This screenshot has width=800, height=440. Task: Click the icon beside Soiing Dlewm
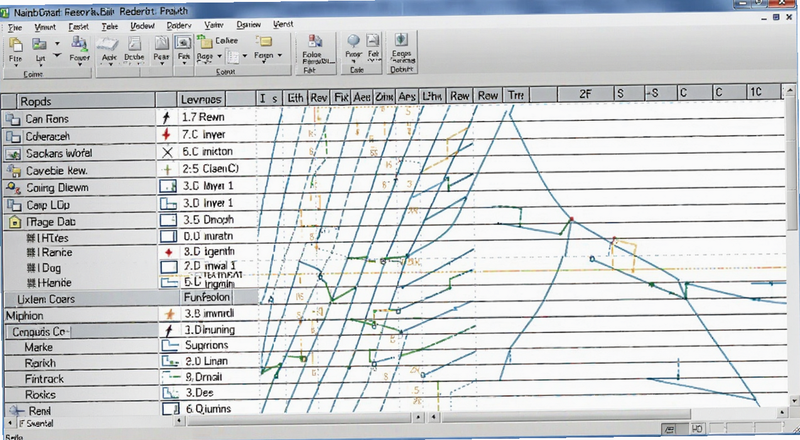click(13, 188)
